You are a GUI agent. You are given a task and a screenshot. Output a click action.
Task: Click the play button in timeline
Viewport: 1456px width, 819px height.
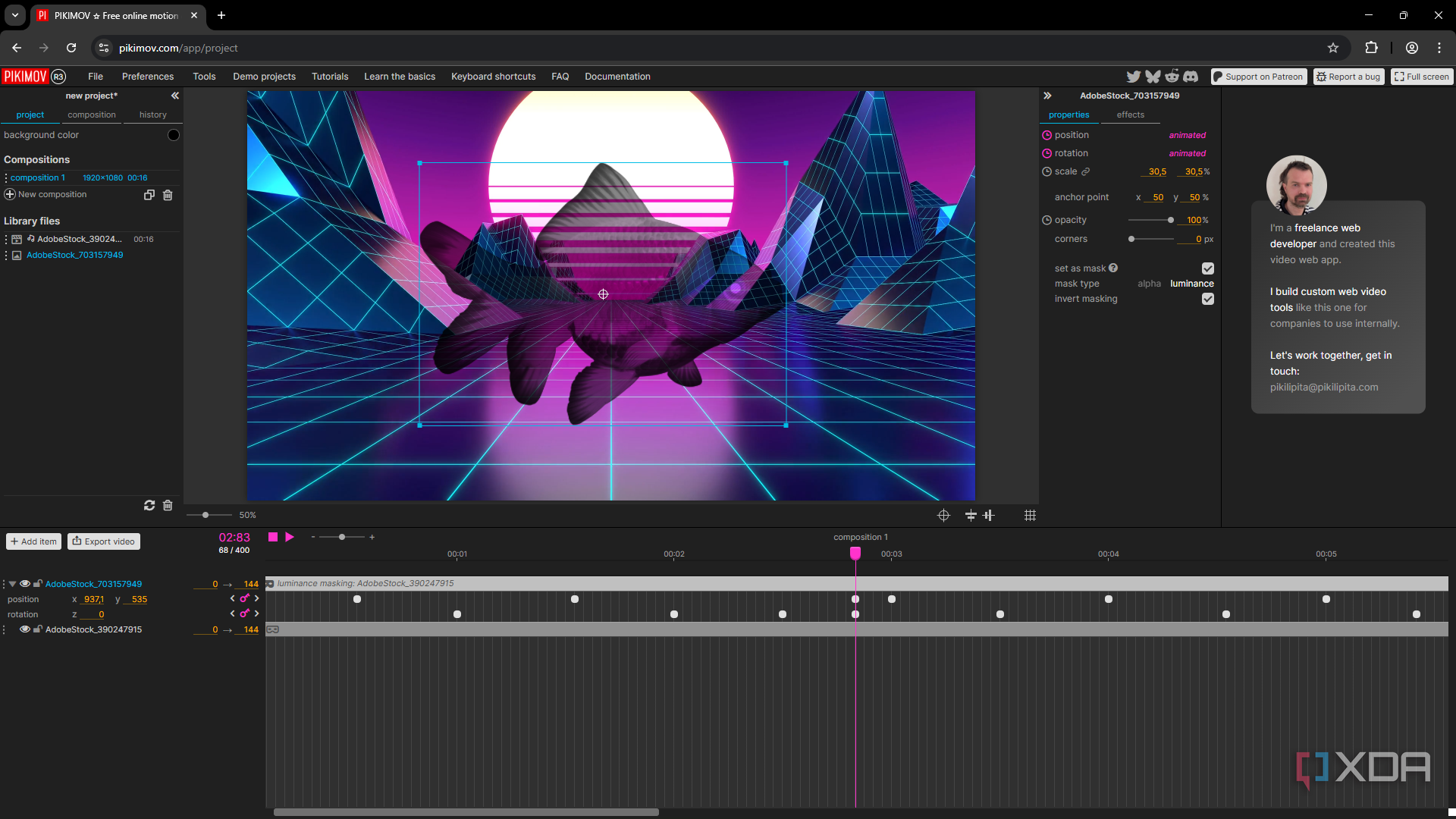290,537
